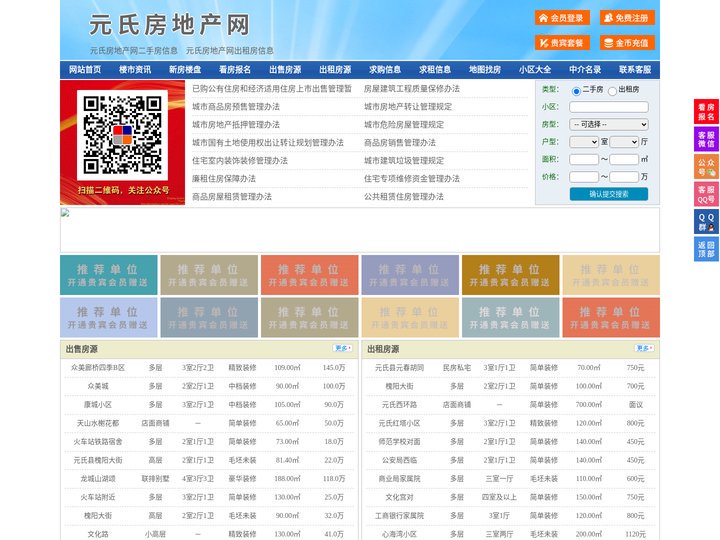Open 中介名录 navigation item
Viewport: 720px width, 540px height.
pyautogui.click(x=585, y=70)
